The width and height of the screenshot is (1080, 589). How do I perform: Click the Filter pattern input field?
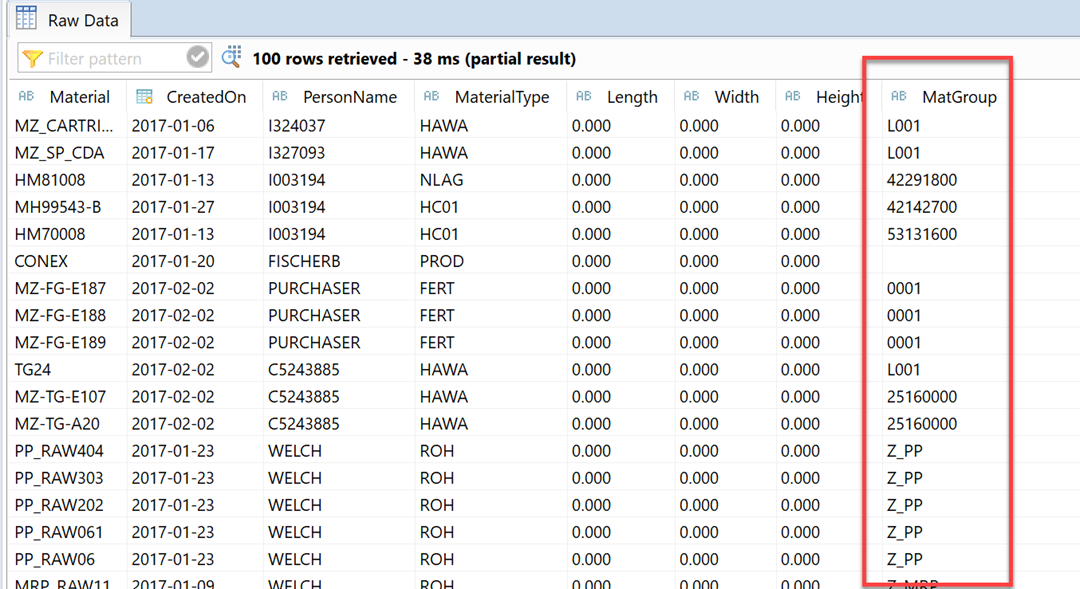pyautogui.click(x=114, y=59)
